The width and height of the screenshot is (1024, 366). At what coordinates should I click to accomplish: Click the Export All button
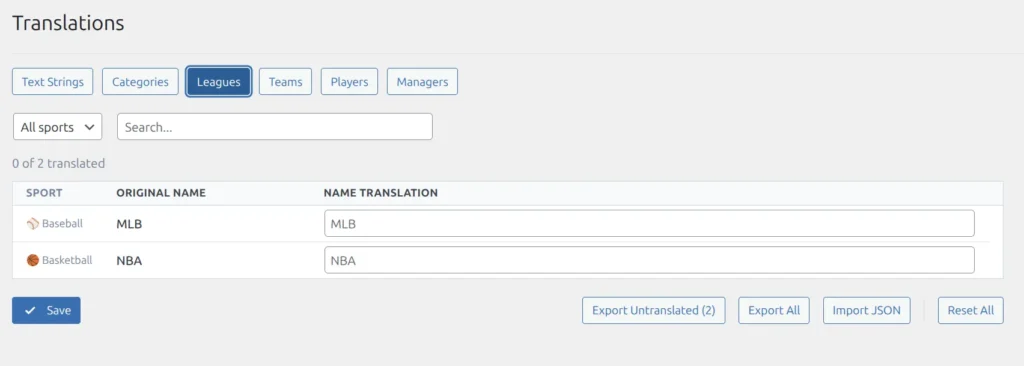tap(774, 310)
